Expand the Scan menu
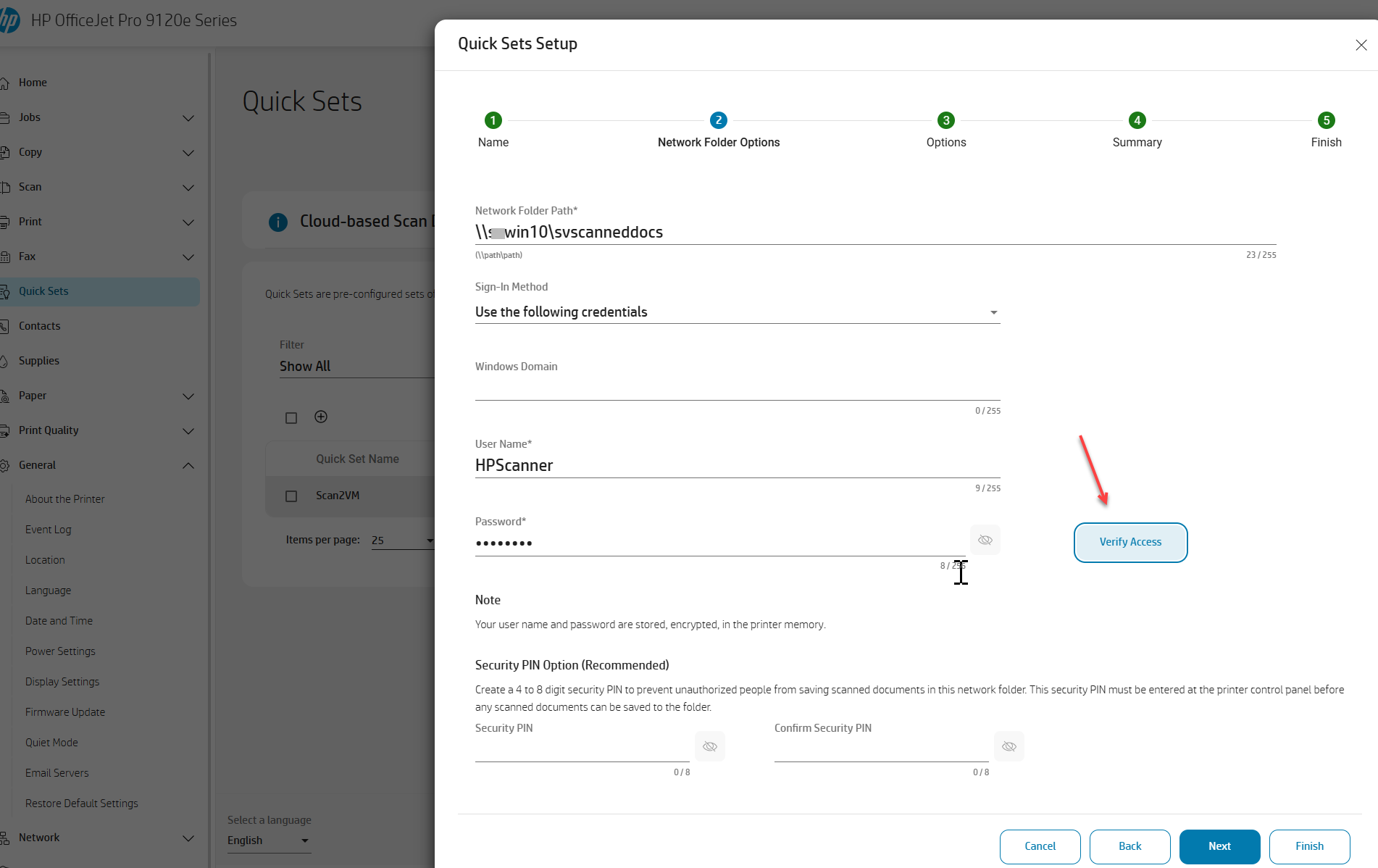This screenshot has height=868, width=1378. point(188,188)
